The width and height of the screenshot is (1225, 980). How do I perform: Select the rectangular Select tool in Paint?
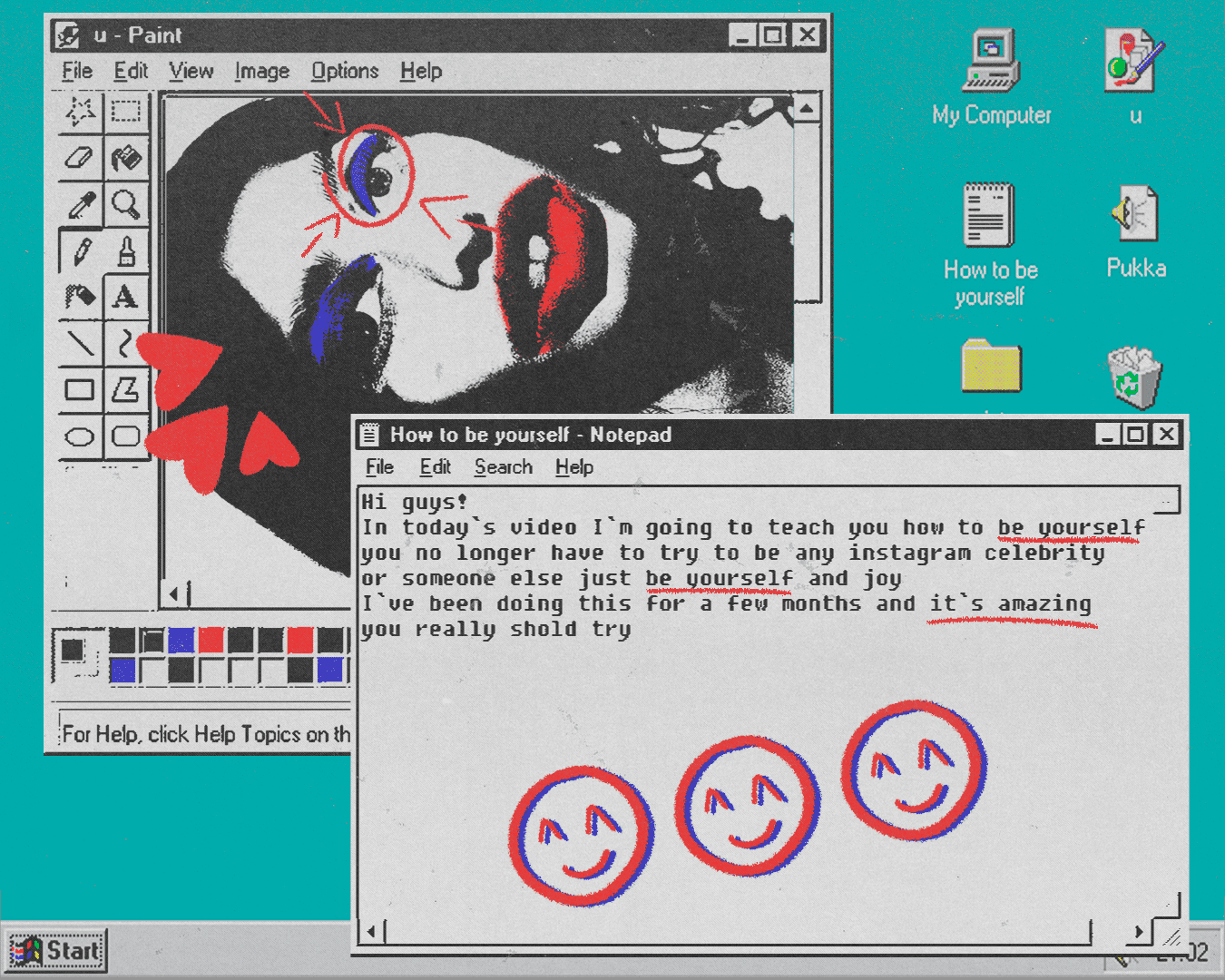point(126,112)
